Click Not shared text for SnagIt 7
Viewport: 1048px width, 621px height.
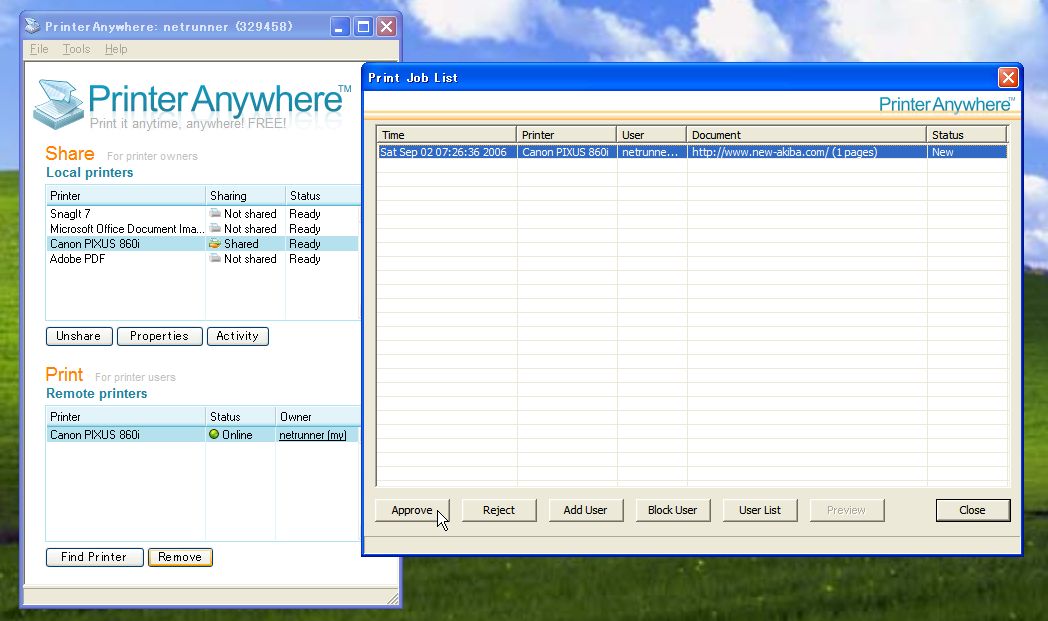click(250, 214)
